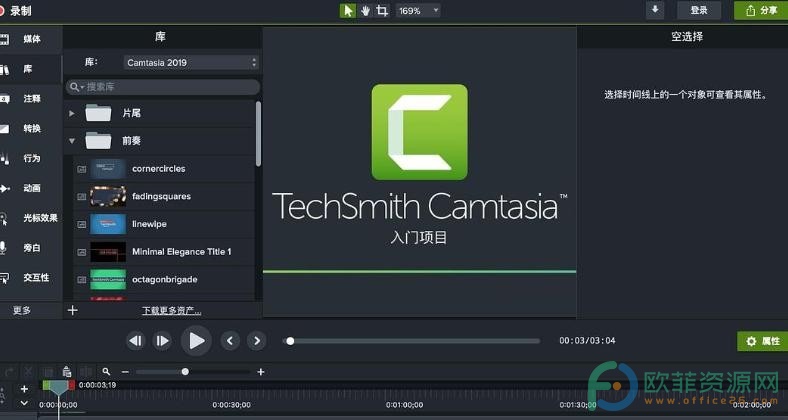This screenshot has width=788, height=420.
Task: Click the green 分享 share button
Action: [x=761, y=10]
